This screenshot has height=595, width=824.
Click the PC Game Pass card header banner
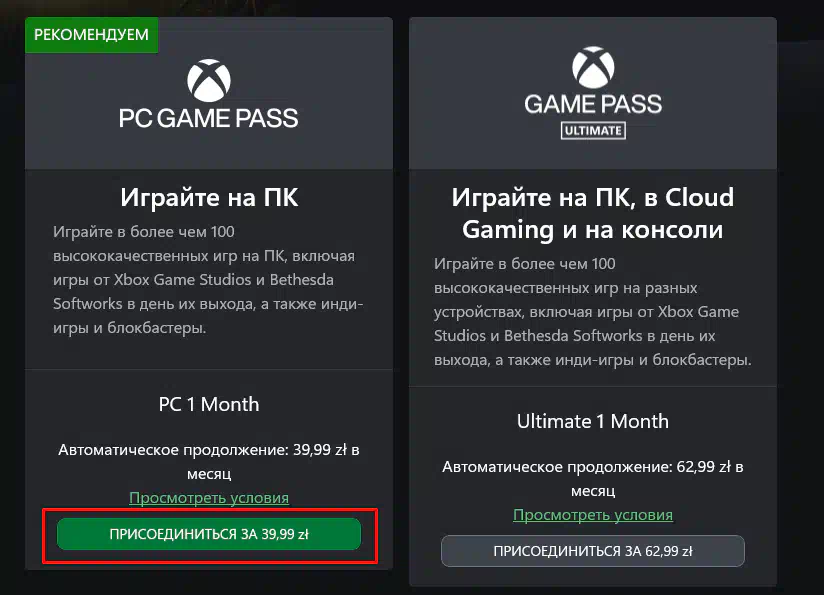(209, 93)
